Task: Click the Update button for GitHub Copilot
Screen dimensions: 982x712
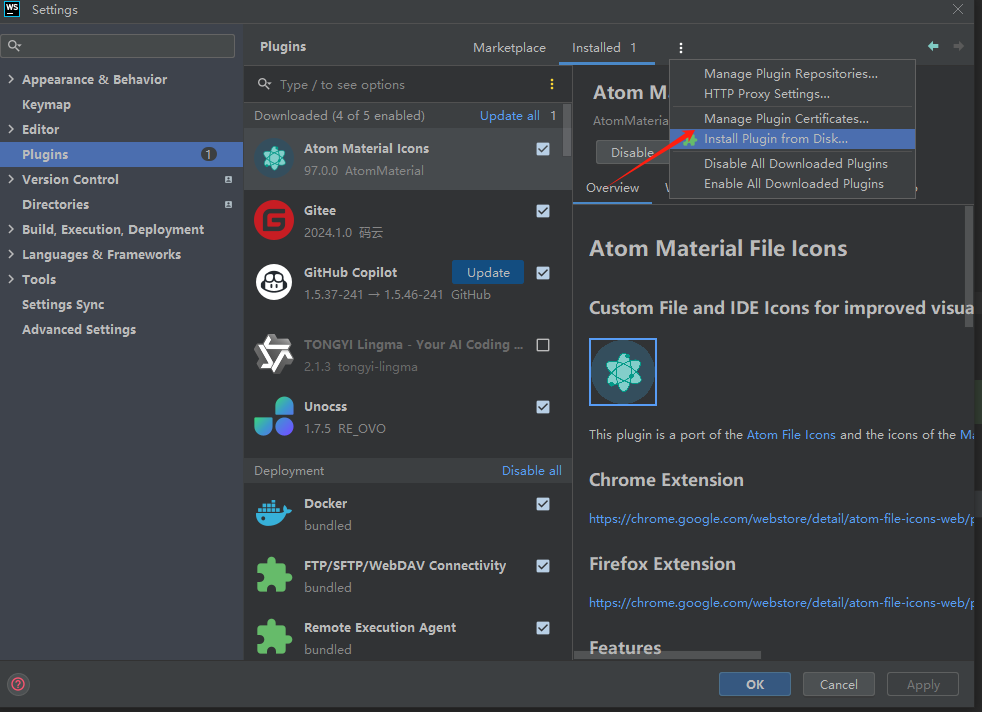Action: [488, 272]
